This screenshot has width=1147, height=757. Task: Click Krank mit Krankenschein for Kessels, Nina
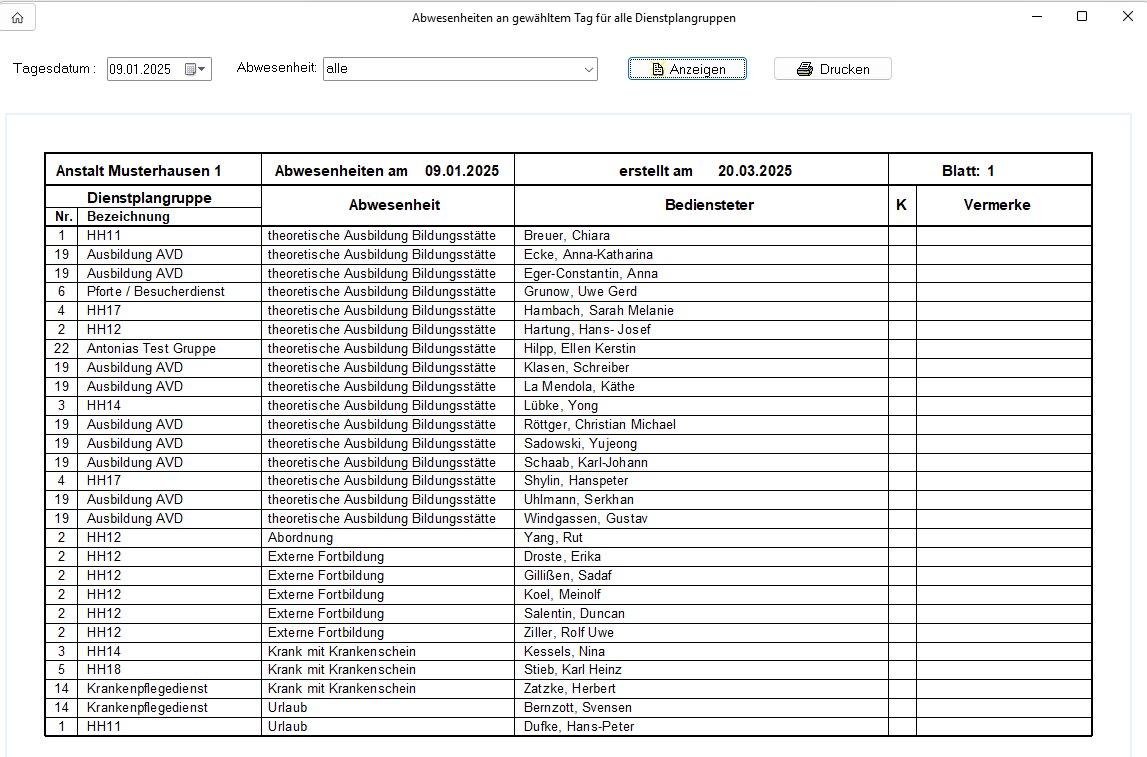[341, 651]
